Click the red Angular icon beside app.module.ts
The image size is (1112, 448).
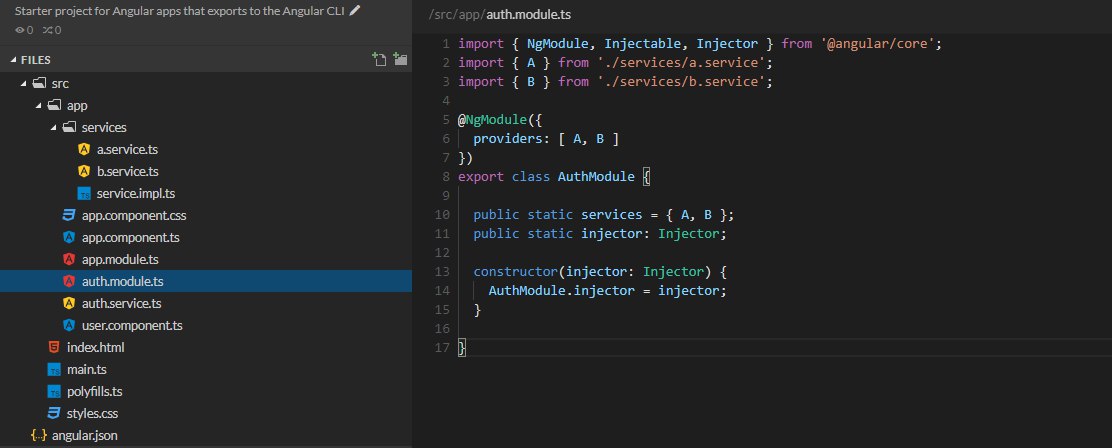click(69, 260)
